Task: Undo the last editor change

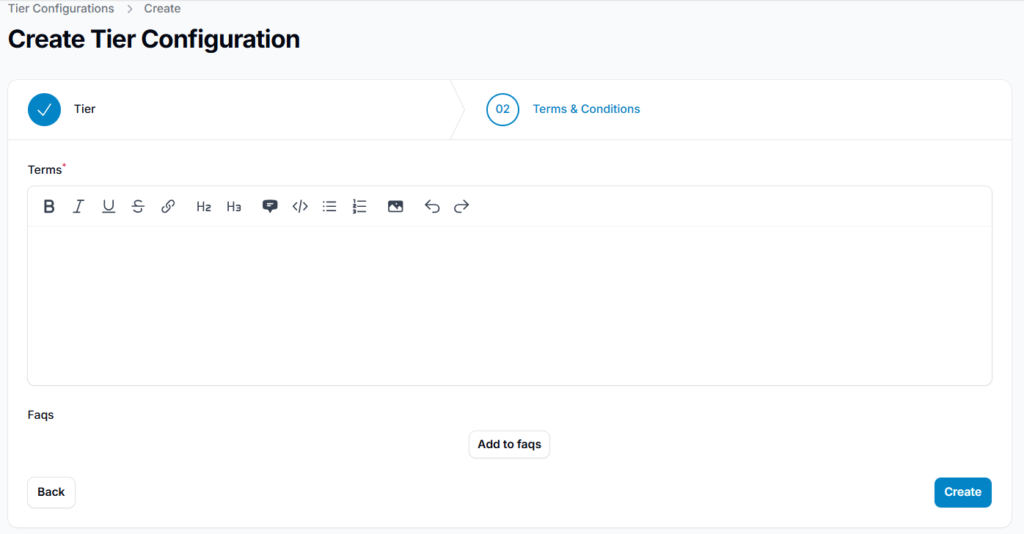Action: tap(432, 207)
